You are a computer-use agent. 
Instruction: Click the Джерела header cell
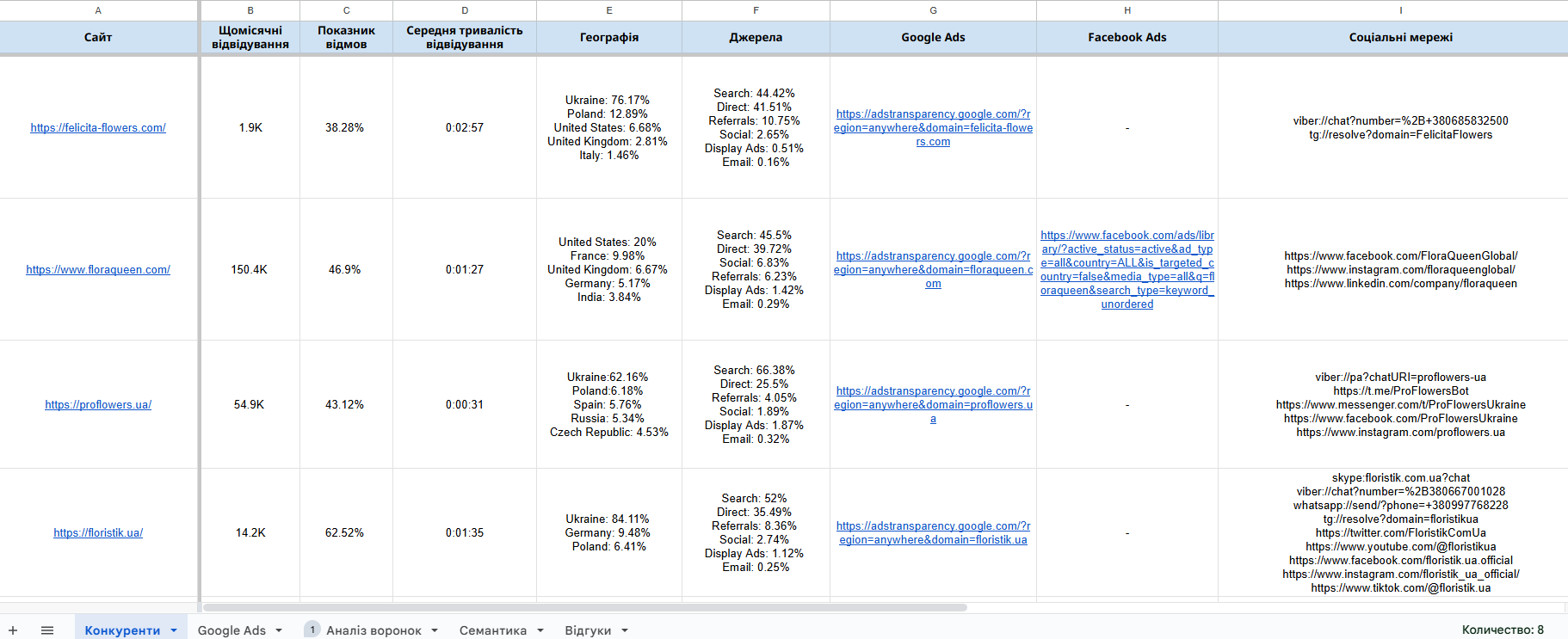point(756,38)
